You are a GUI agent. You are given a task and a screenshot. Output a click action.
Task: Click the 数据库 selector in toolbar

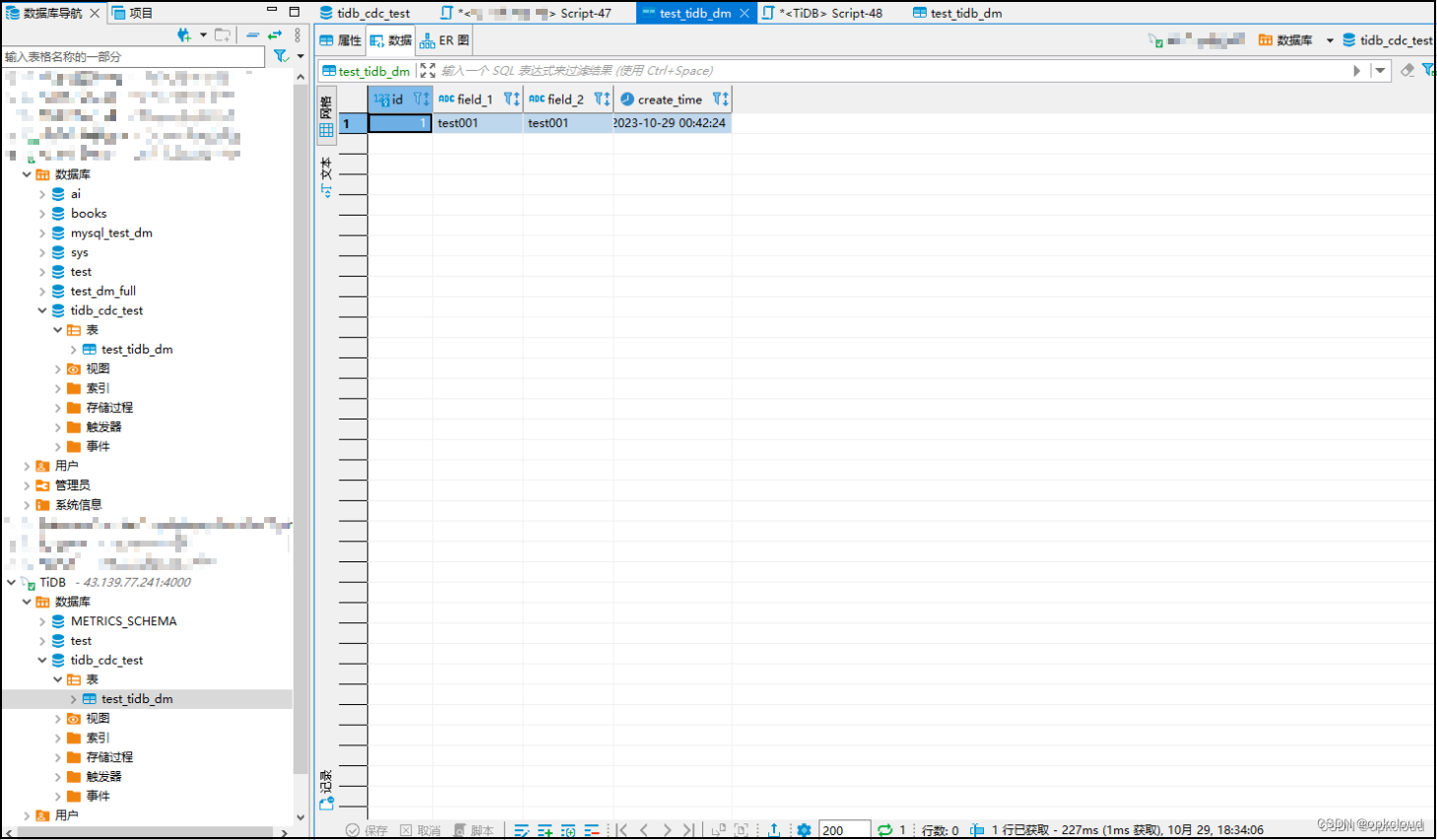pyautogui.click(x=1285, y=40)
